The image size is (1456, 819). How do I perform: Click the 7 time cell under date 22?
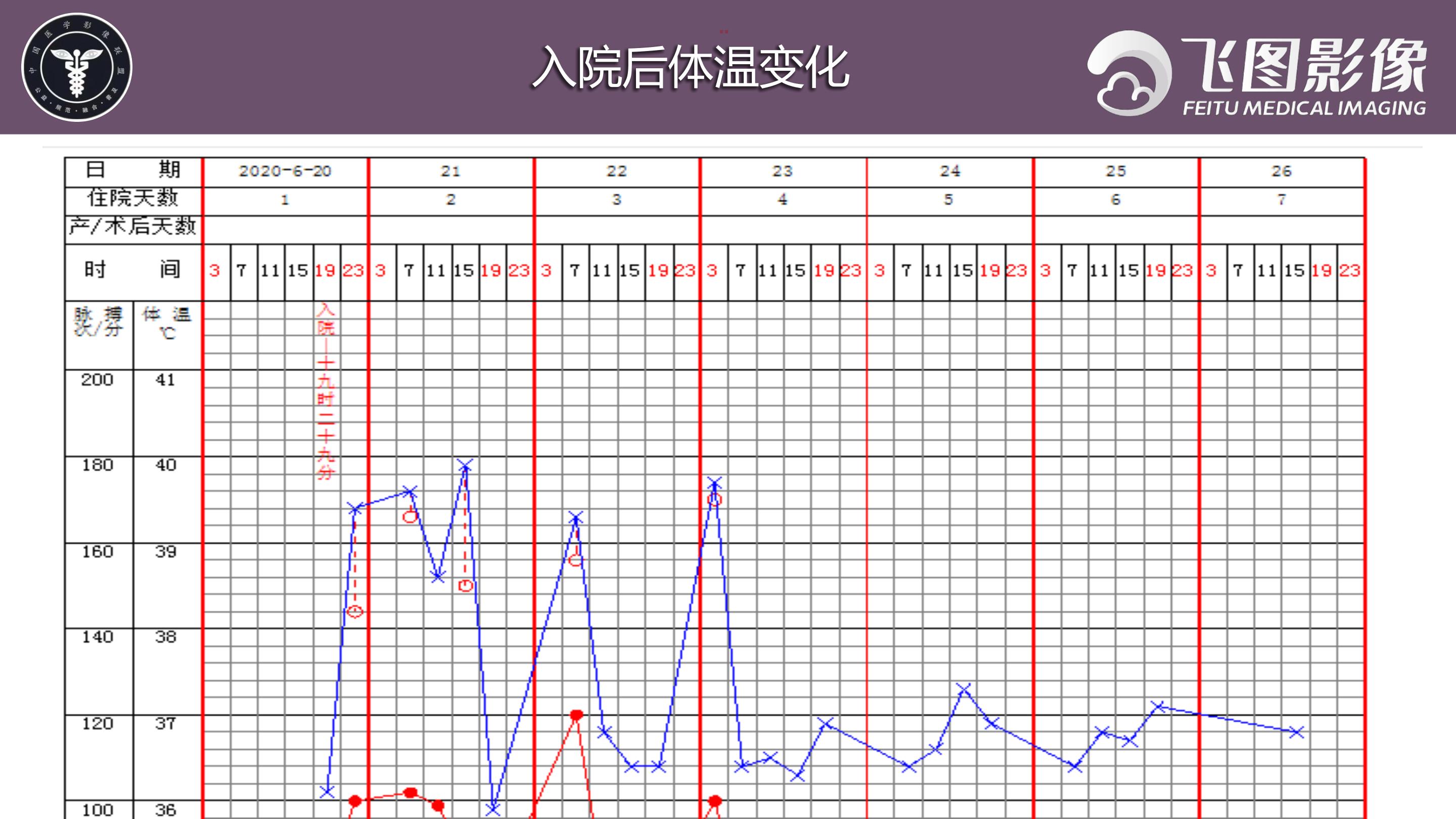pyautogui.click(x=575, y=271)
